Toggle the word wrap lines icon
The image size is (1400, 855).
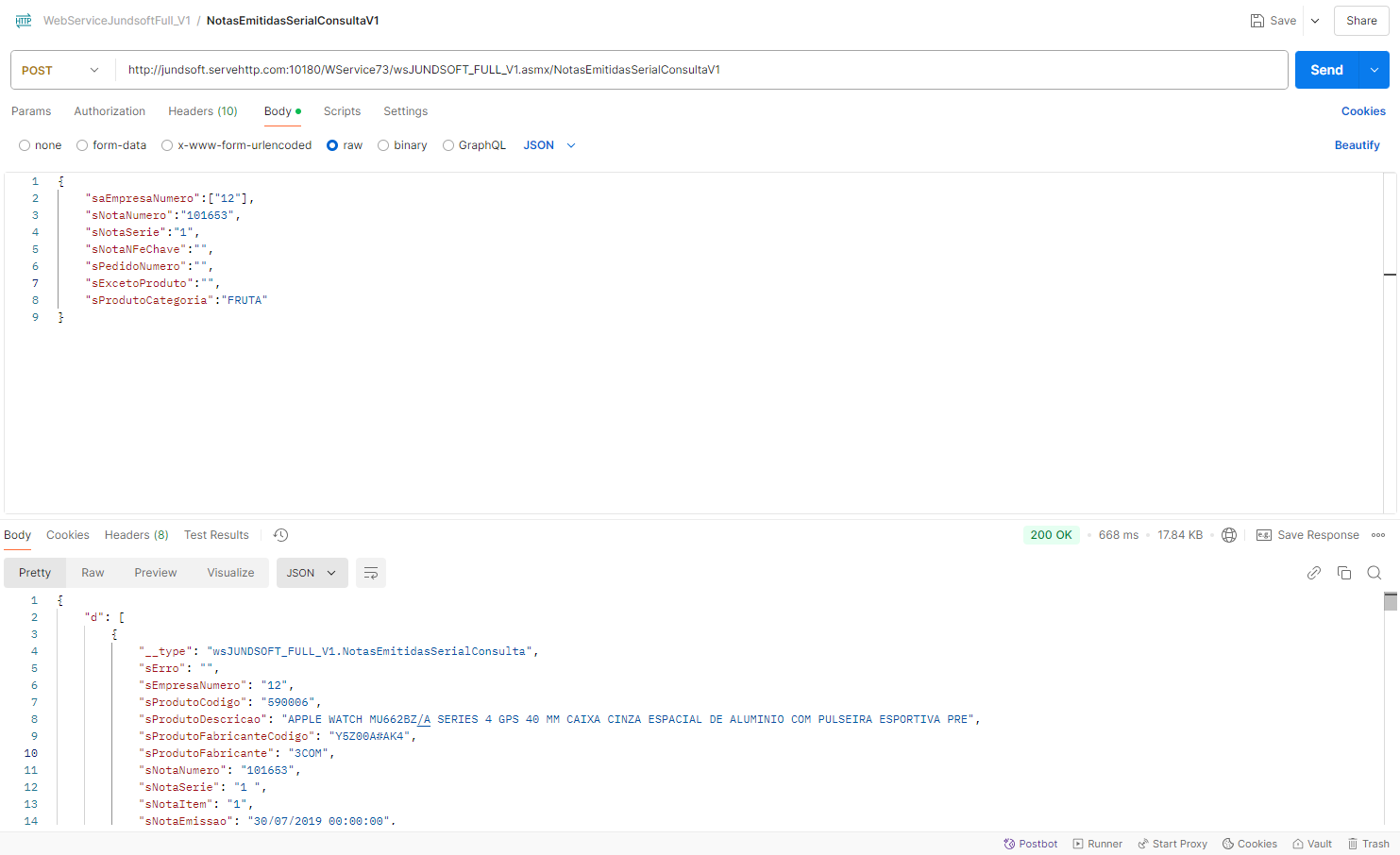click(371, 573)
